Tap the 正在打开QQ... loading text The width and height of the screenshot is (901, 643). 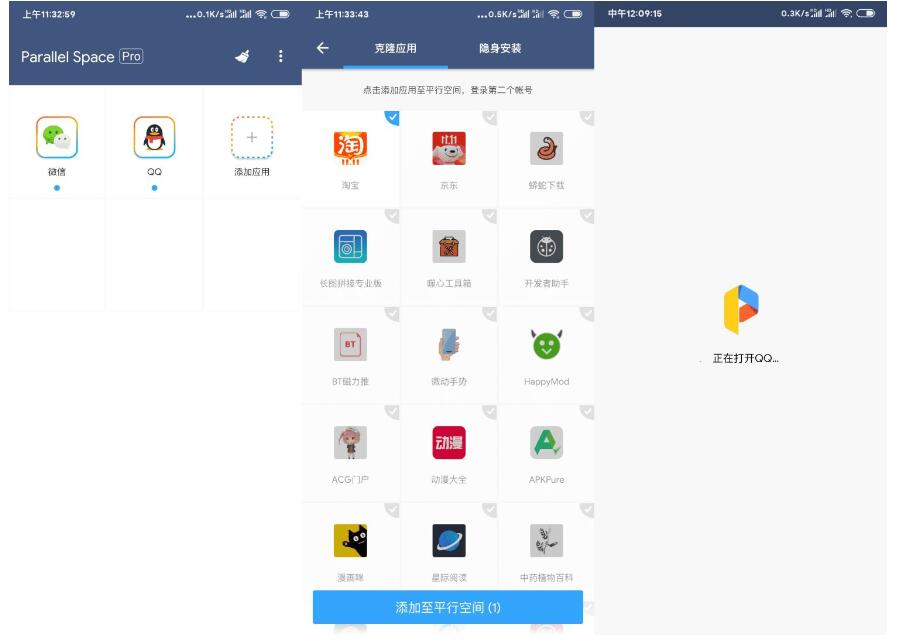[745, 359]
